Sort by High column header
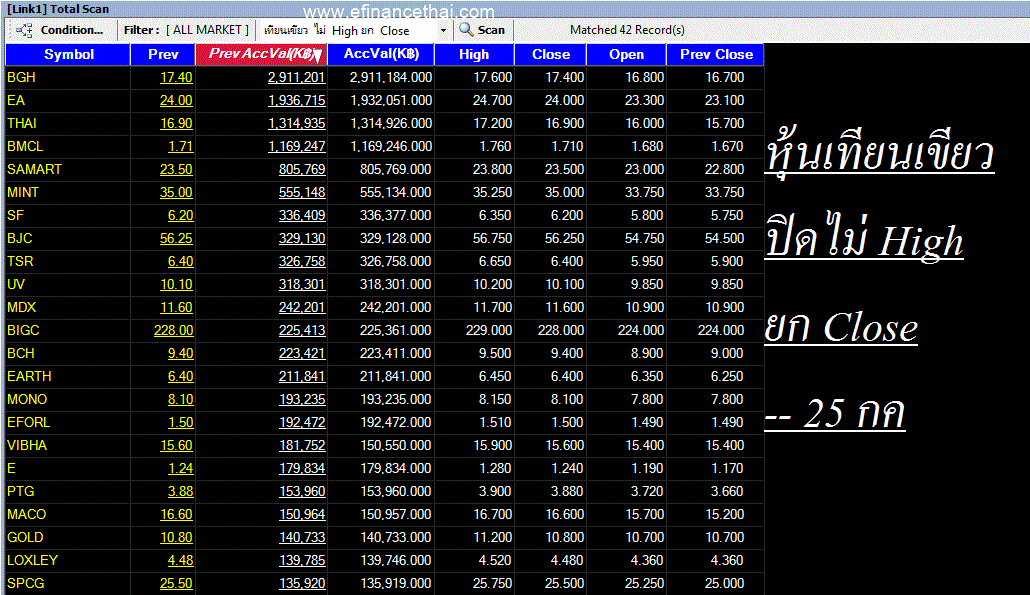Image resolution: width=1030 pixels, height=595 pixels. [x=474, y=55]
